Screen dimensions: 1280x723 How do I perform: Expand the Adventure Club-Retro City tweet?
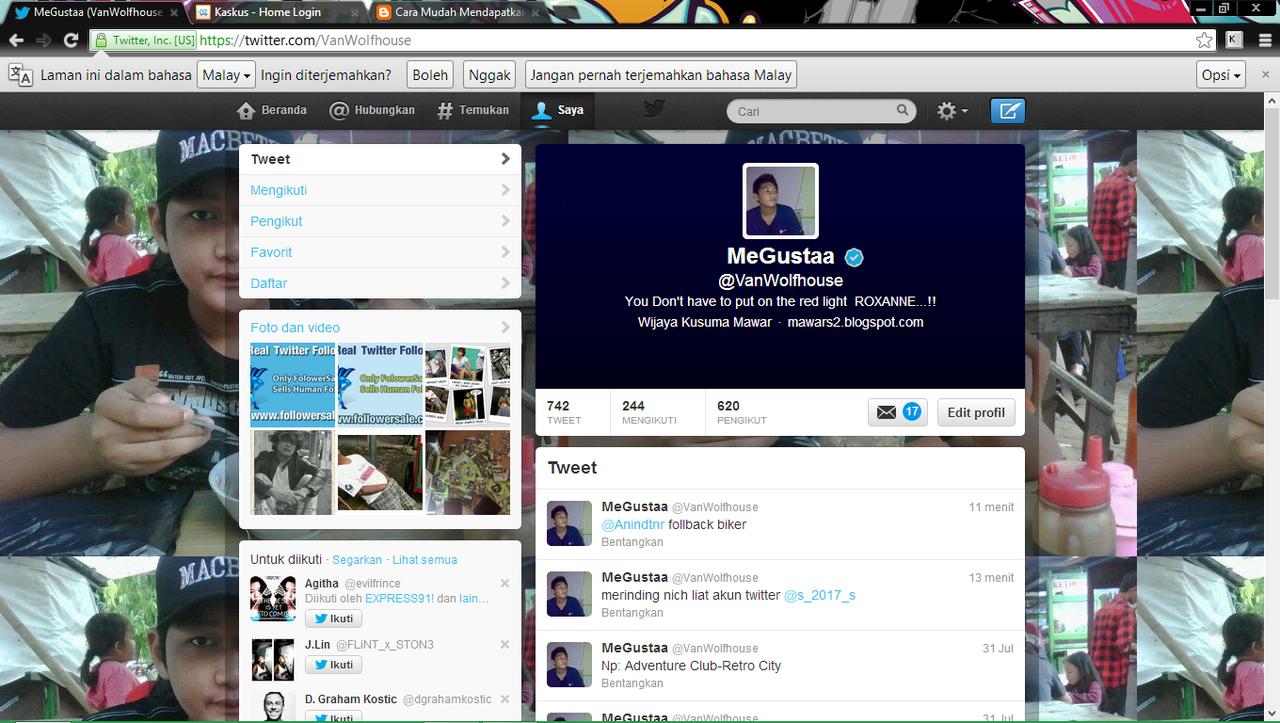pyautogui.click(x=632, y=683)
